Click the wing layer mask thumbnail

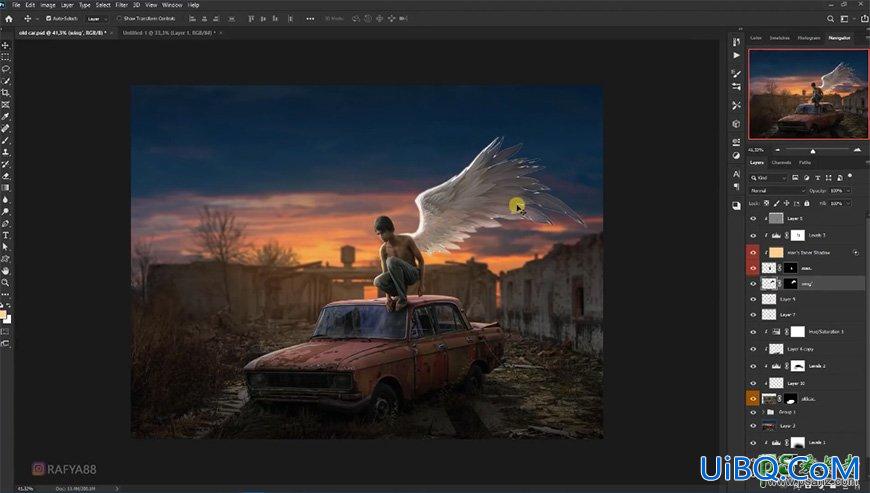(791, 284)
